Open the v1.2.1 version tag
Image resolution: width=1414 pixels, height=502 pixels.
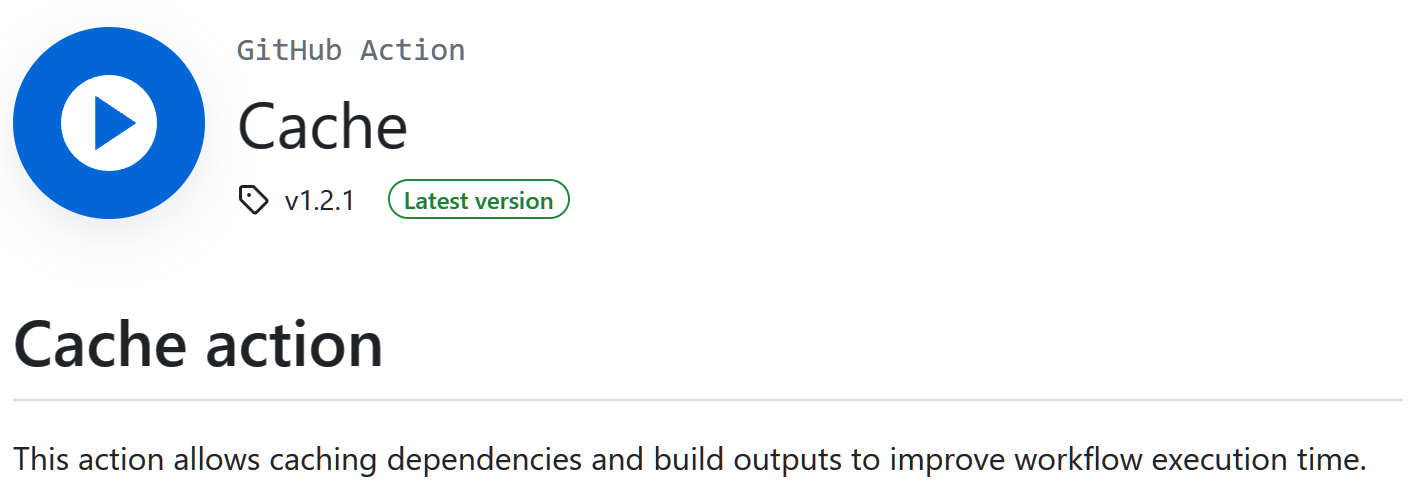tap(319, 201)
